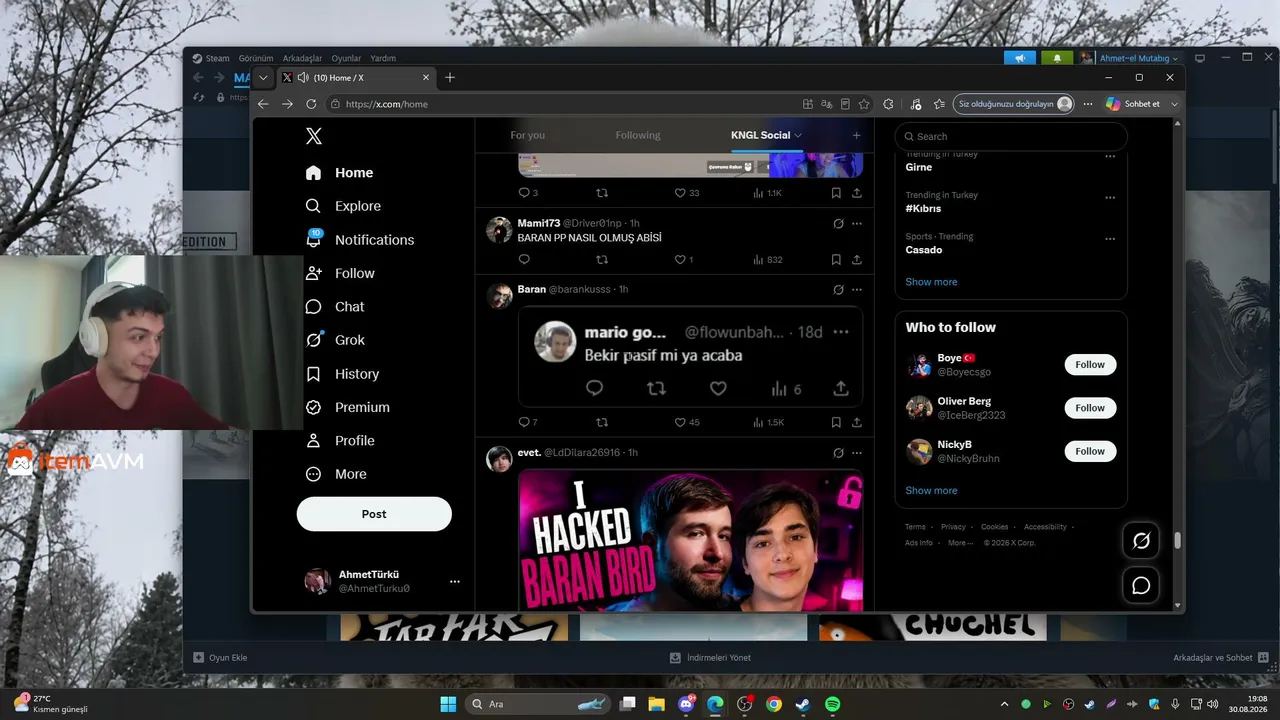Open a new browser tab
The width and height of the screenshot is (1280, 720).
[450, 77]
